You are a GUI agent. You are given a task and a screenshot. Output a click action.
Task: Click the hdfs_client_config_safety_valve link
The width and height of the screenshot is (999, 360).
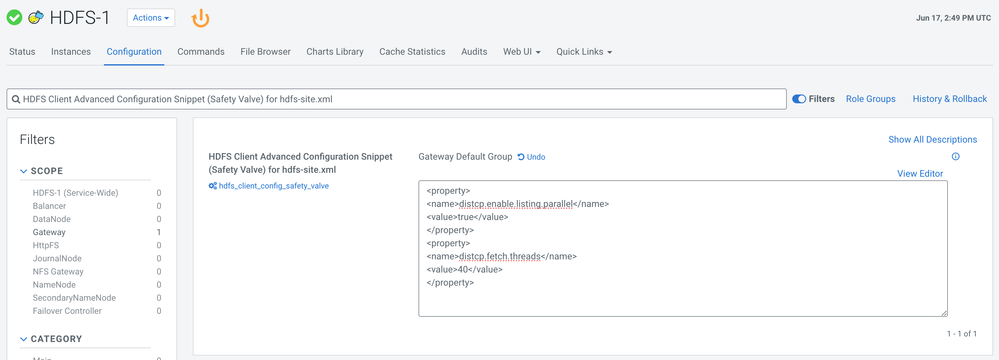pyautogui.click(x=273, y=186)
